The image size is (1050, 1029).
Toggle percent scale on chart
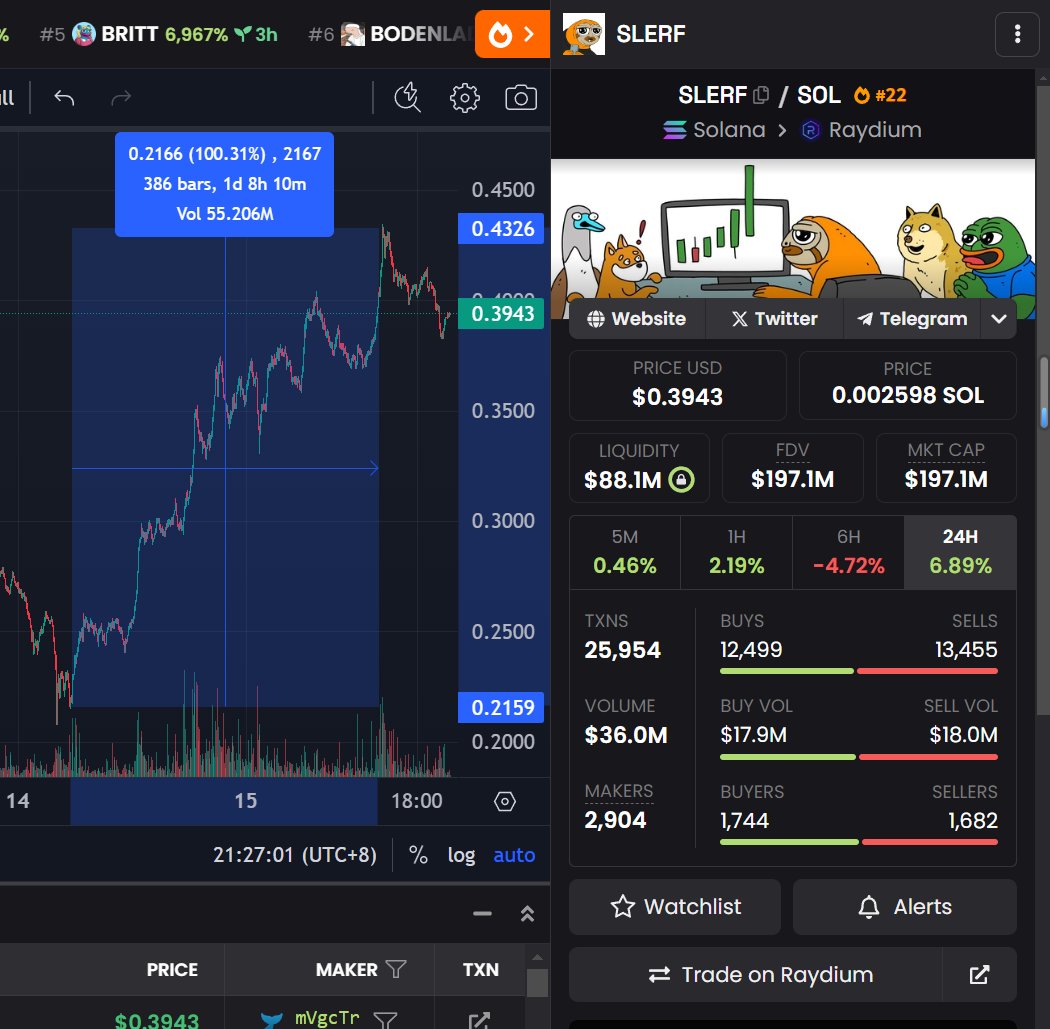coord(418,854)
